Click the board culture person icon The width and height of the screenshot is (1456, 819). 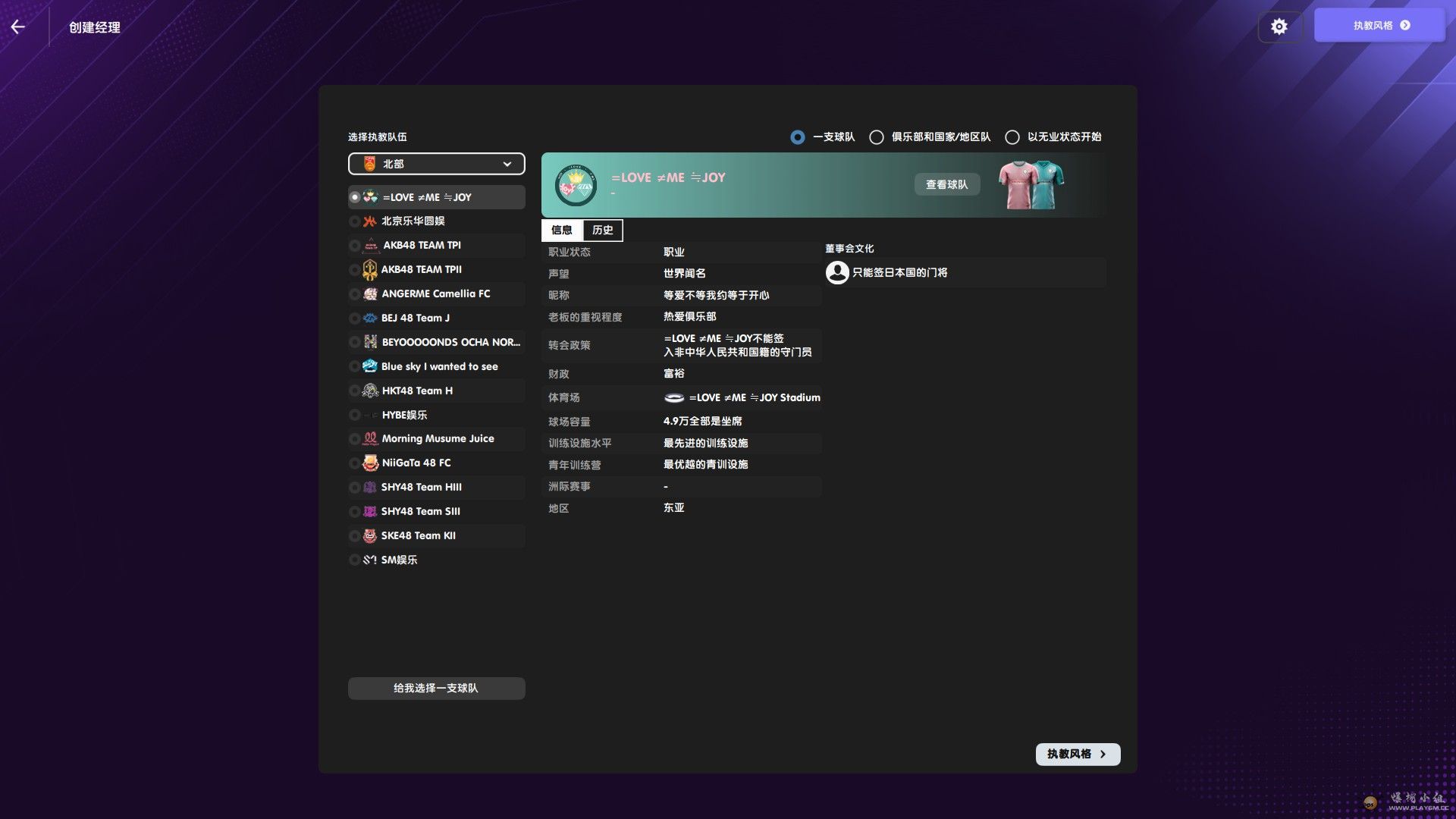tap(837, 273)
